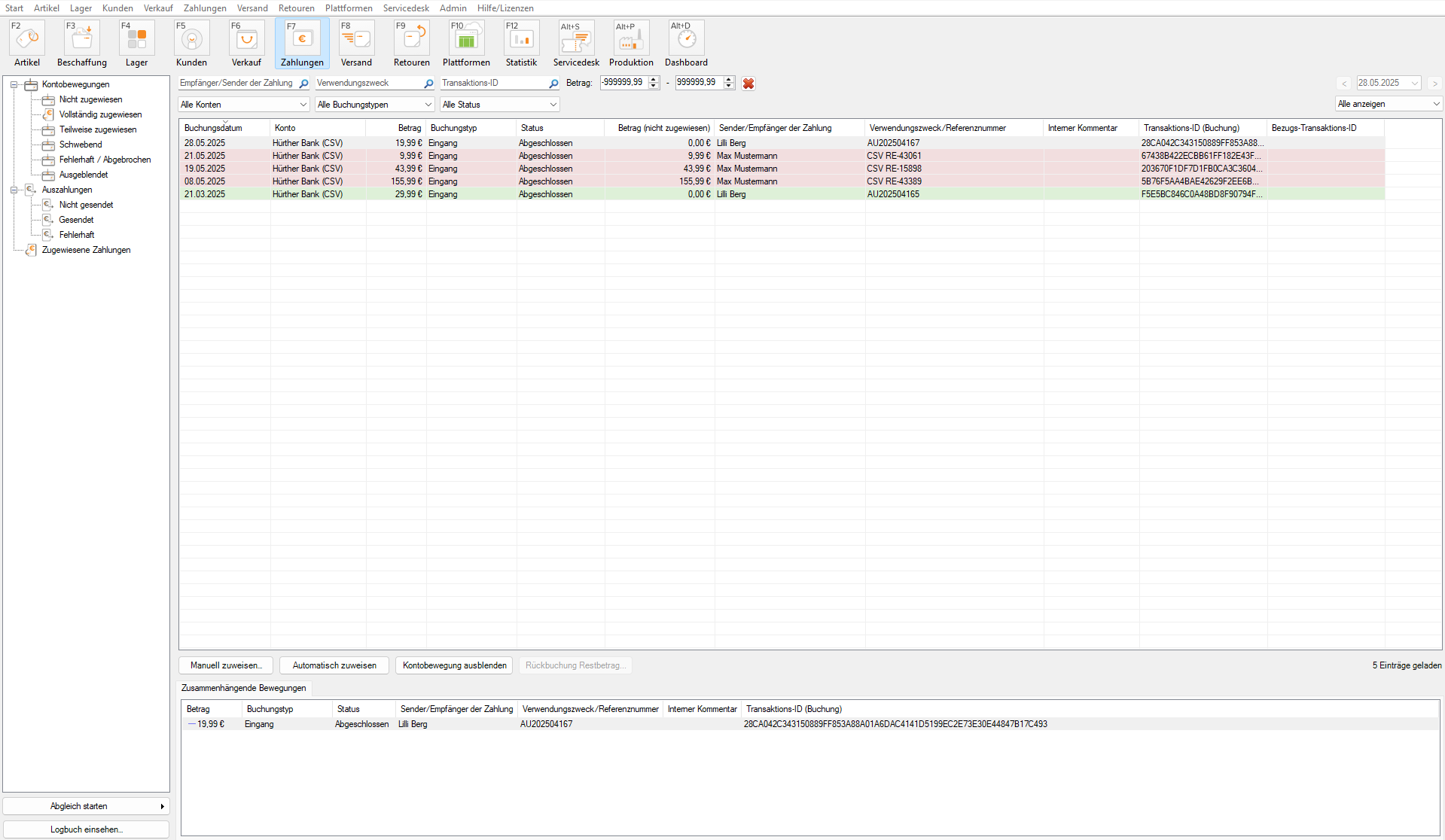Viewport: 1445px width, 840px height.
Task: Open the Dashboard gauge icon
Action: (x=686, y=39)
